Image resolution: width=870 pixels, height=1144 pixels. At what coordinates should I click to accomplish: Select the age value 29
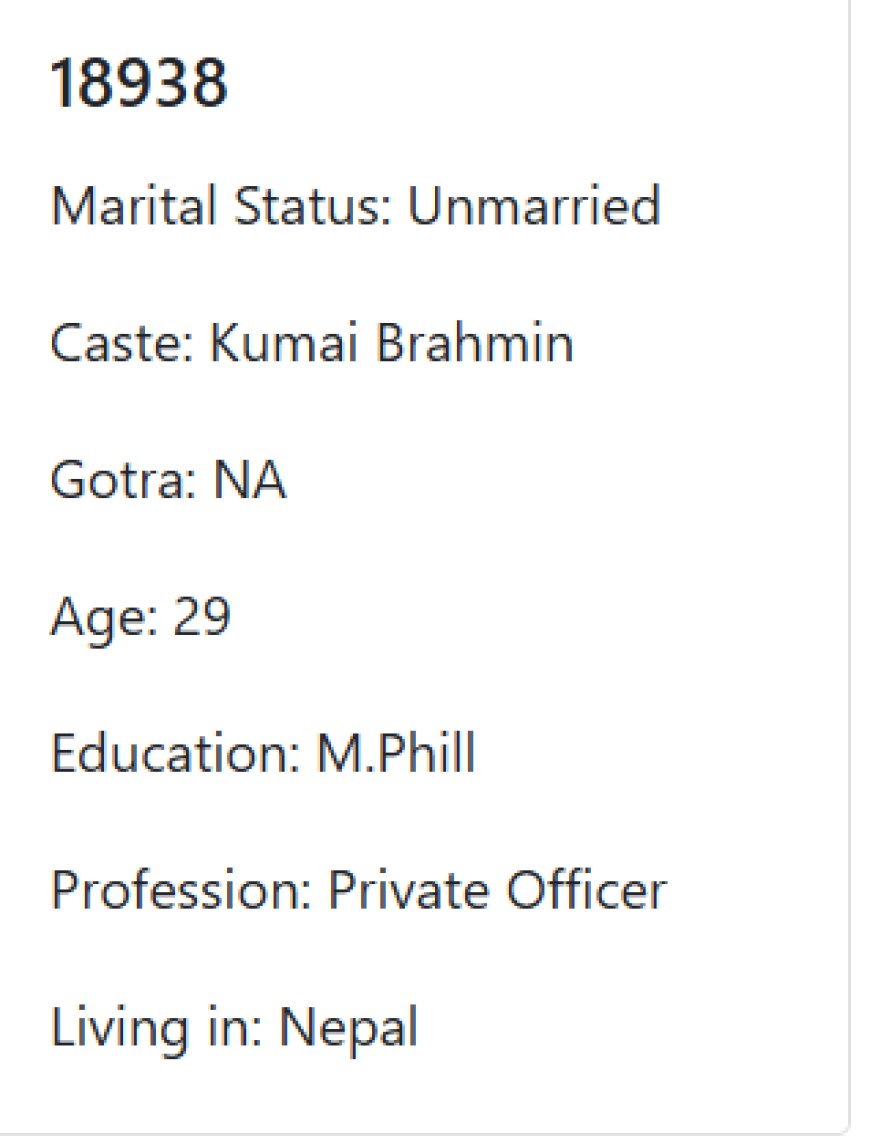201,617
